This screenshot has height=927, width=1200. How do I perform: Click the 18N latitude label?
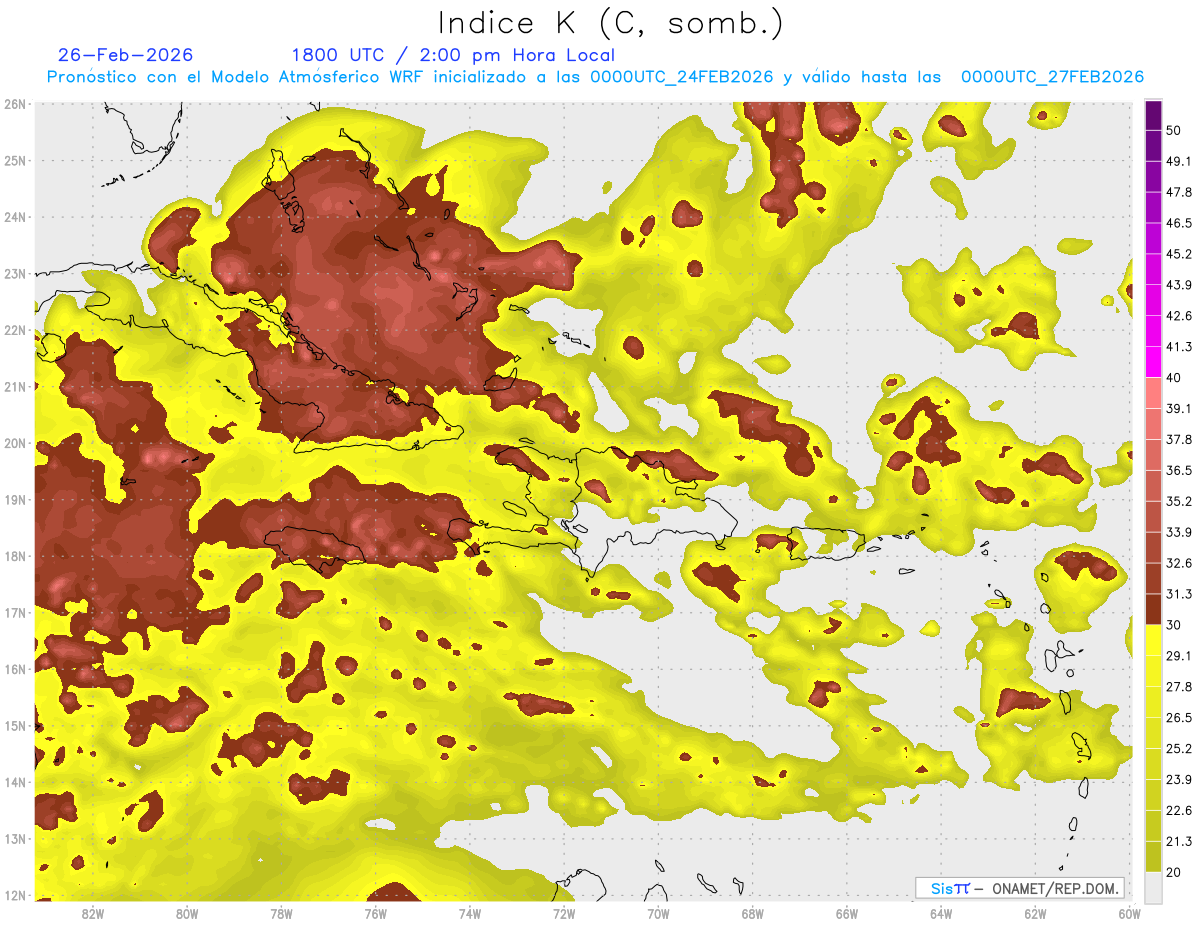[14, 556]
